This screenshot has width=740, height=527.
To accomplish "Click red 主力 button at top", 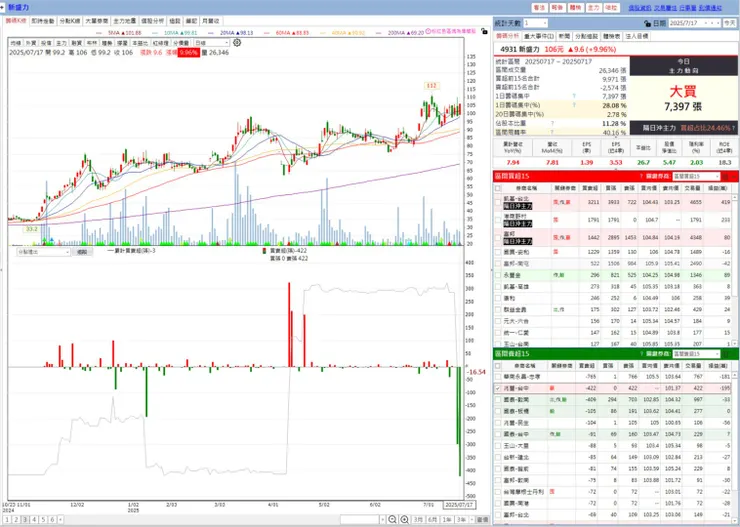I will point(593,8).
